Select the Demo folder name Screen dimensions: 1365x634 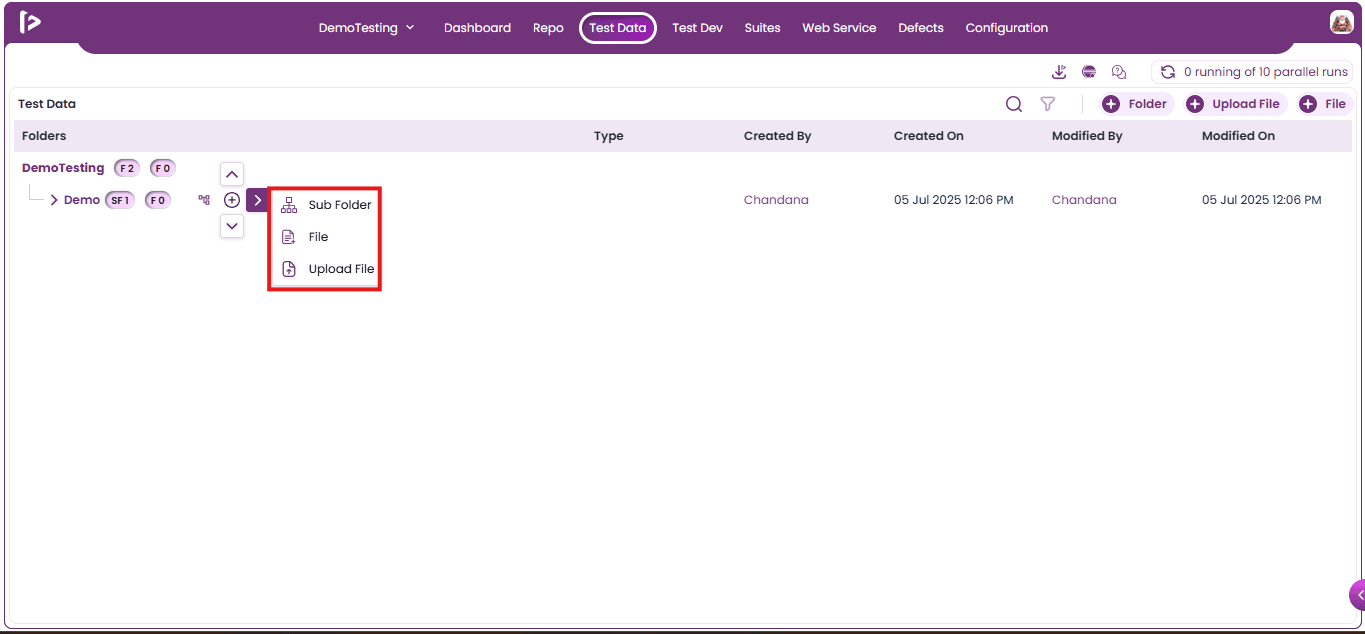click(82, 200)
